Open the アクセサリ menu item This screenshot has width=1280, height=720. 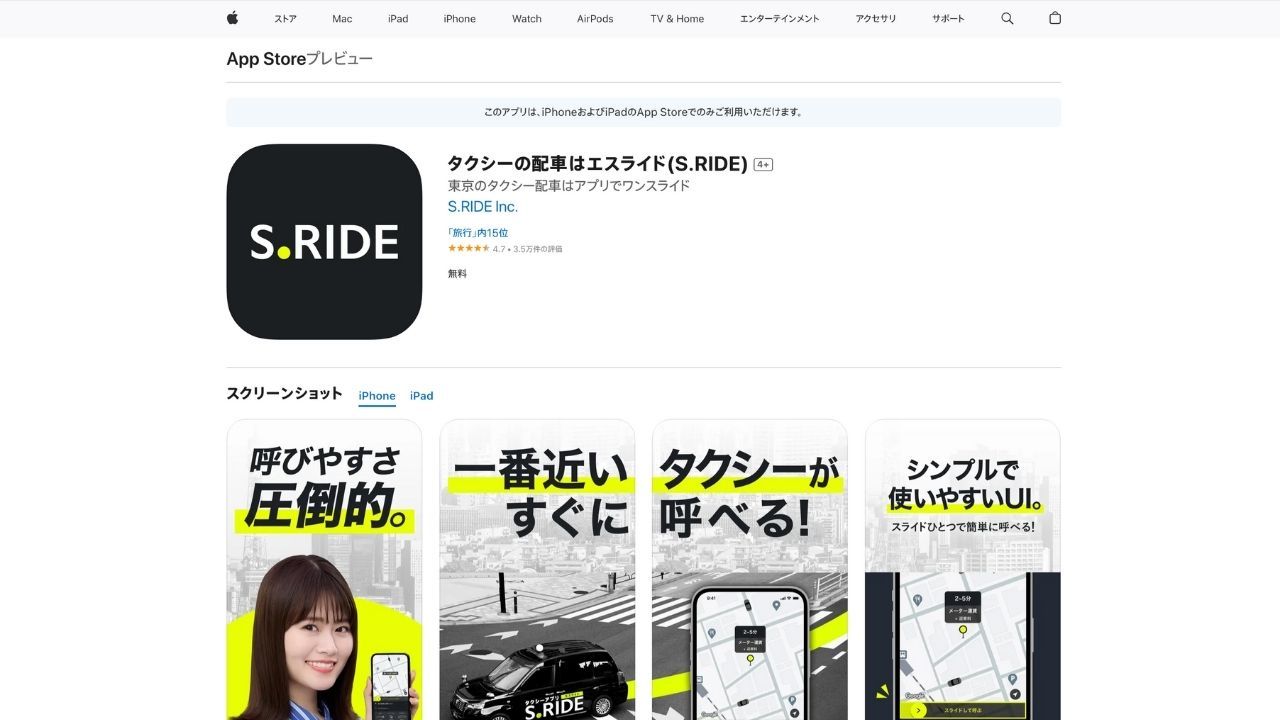click(876, 19)
